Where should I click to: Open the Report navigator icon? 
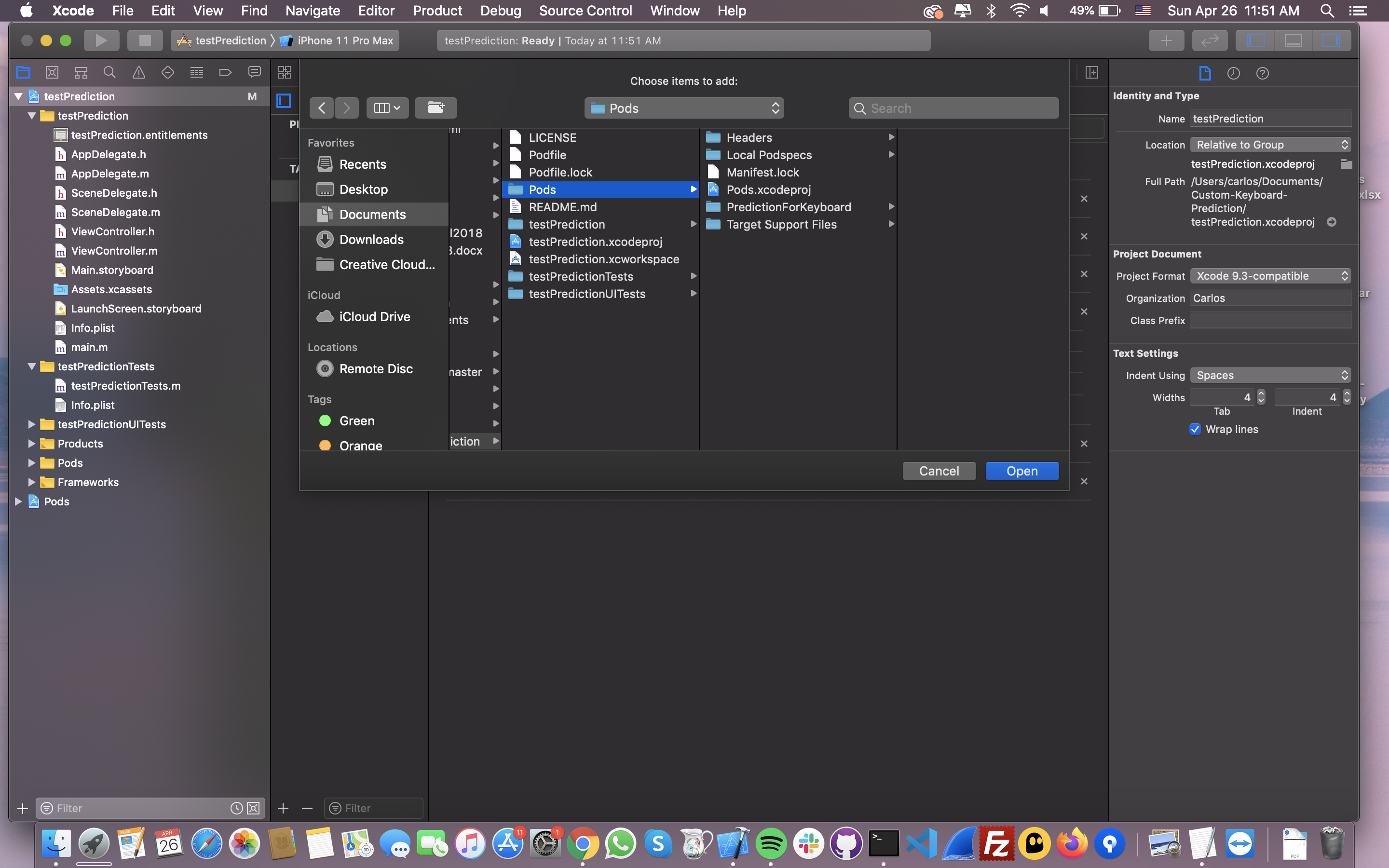tap(254, 72)
